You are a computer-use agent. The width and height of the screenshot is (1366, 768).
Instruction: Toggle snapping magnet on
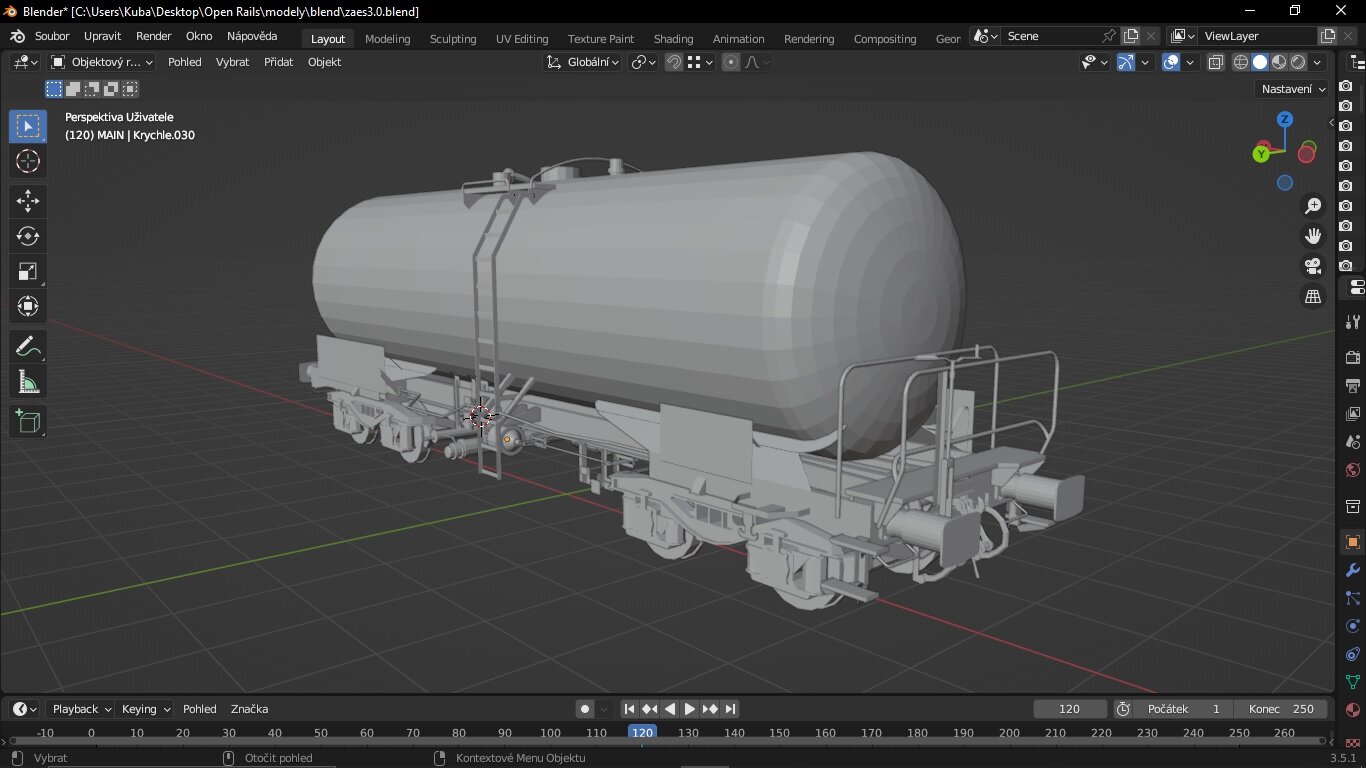coord(674,62)
